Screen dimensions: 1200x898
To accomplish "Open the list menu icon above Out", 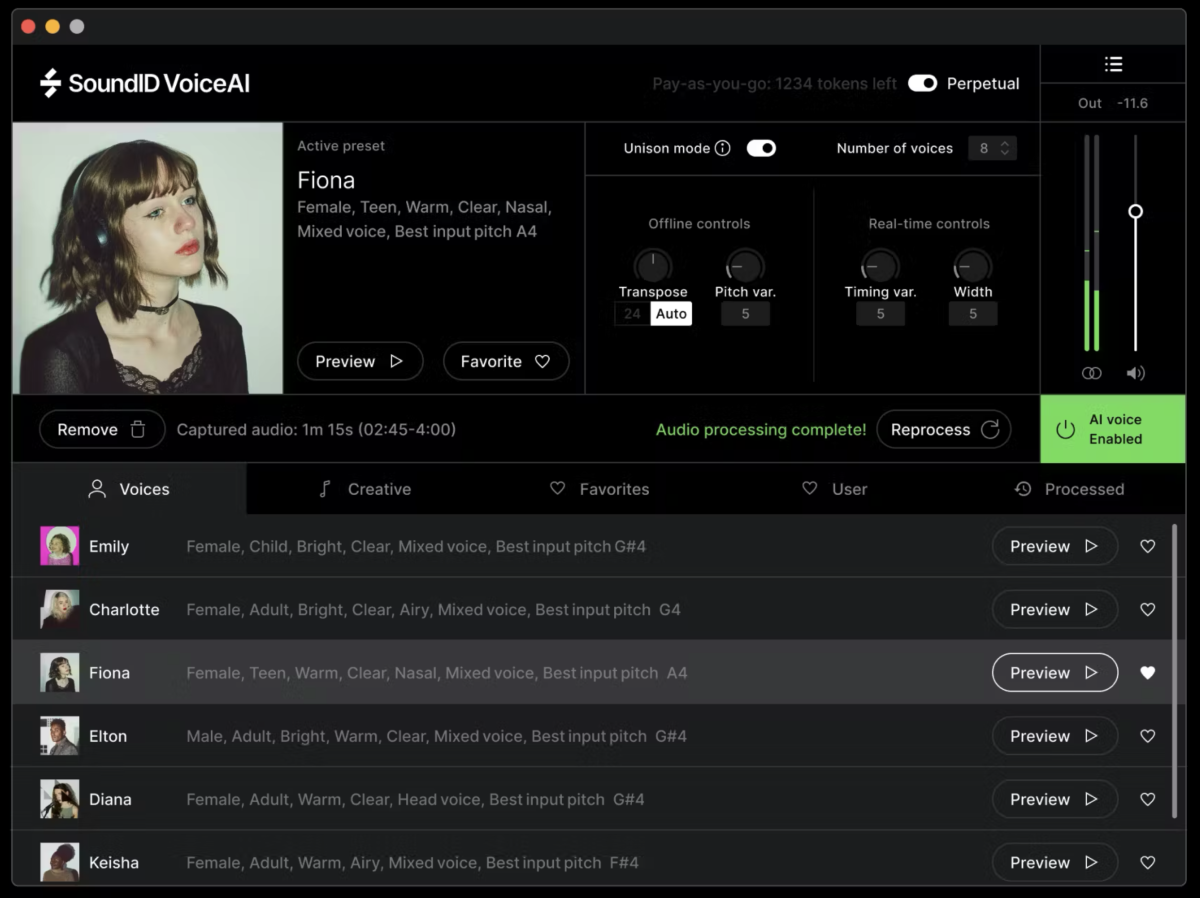I will 1113,64.
